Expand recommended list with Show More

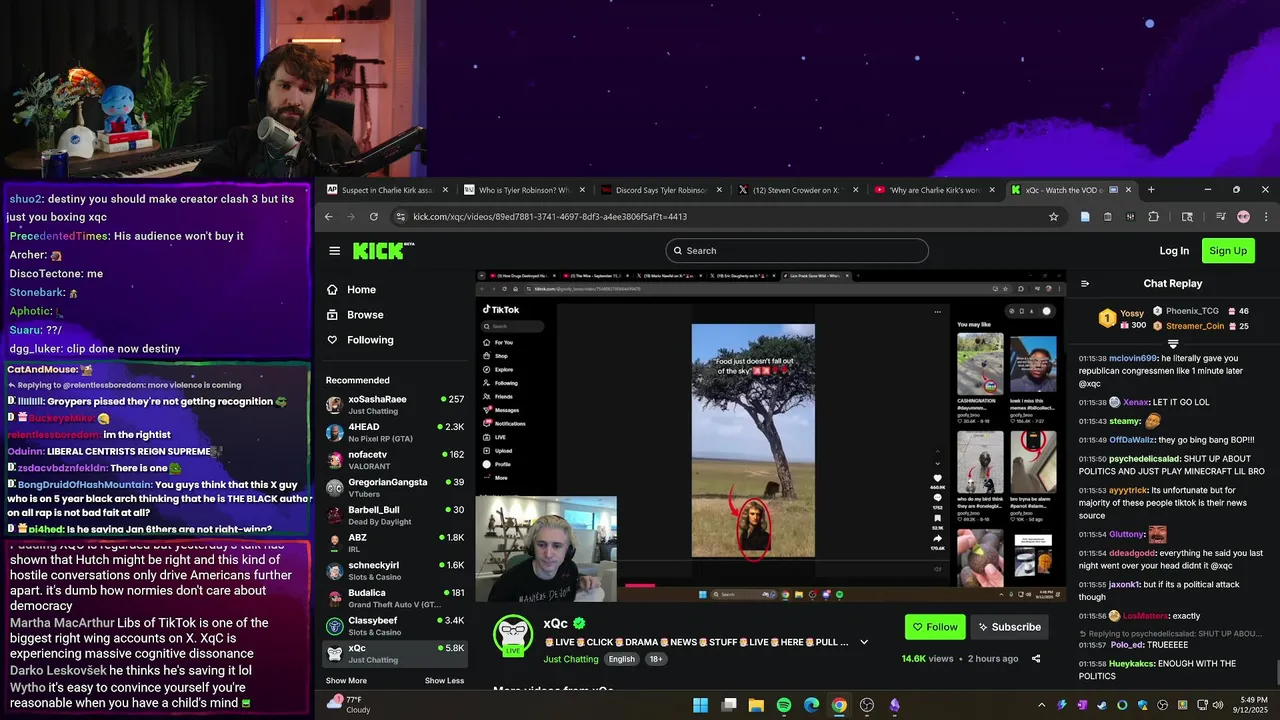346,681
